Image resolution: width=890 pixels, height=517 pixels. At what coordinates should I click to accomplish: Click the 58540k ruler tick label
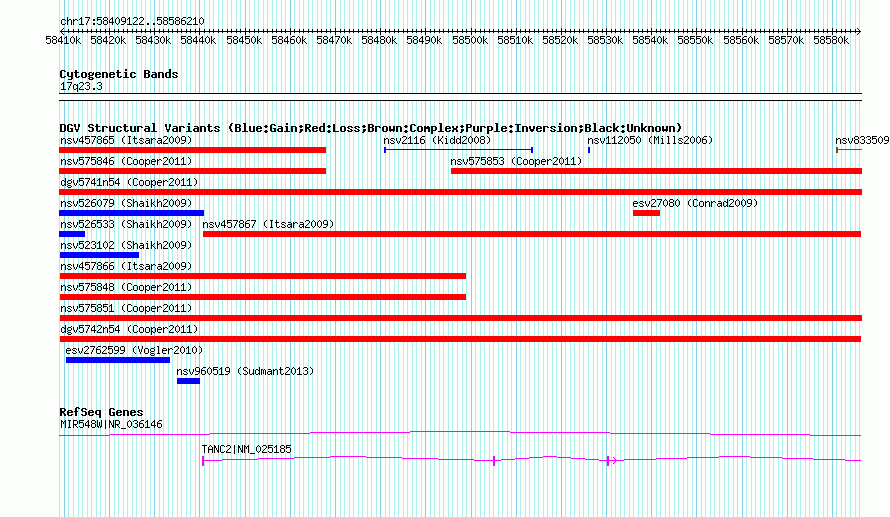pos(650,40)
